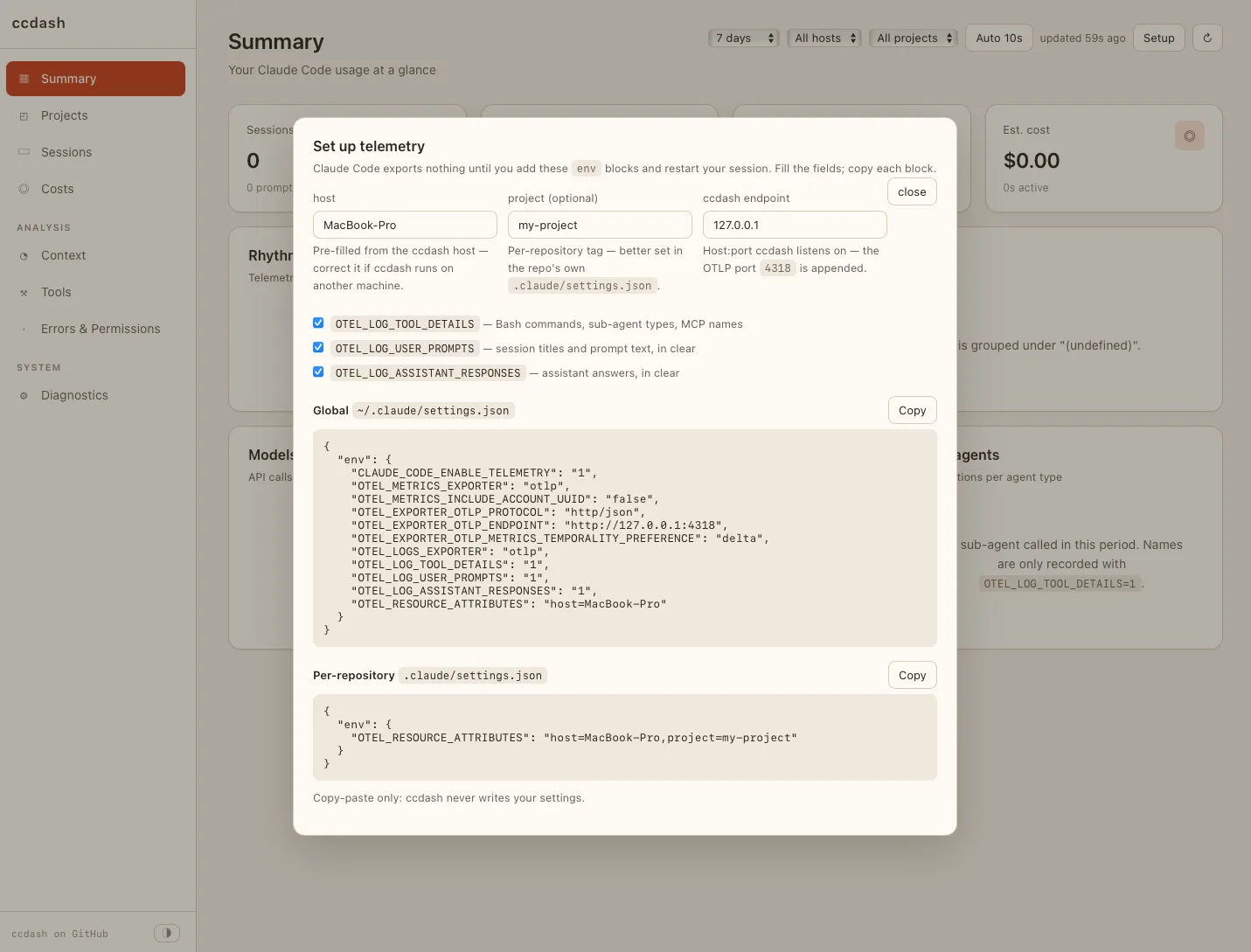
Task: Click 'Copy-paste only' footer note
Action: coord(448,797)
